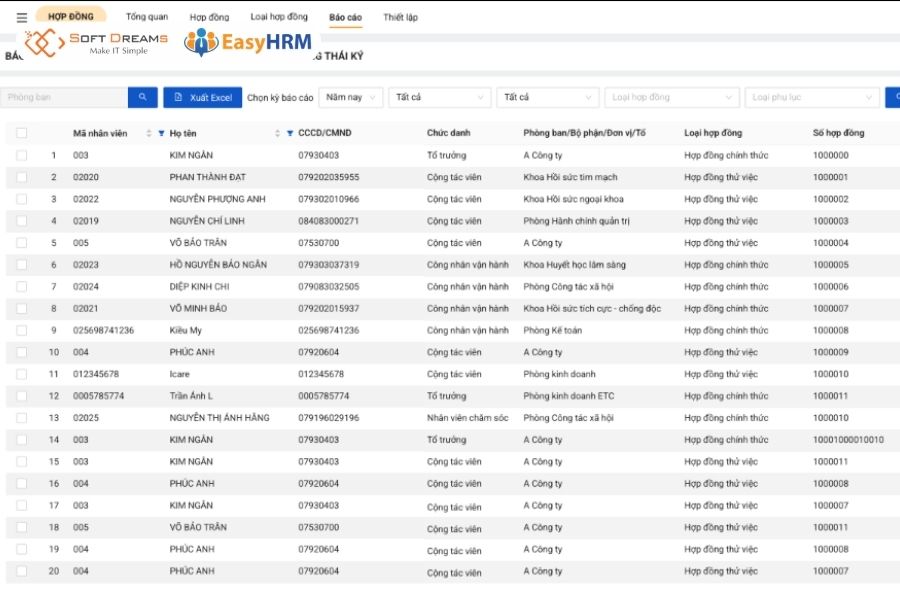
Task: Sort by Mã nhân viên sort arrows
Action: pos(149,133)
